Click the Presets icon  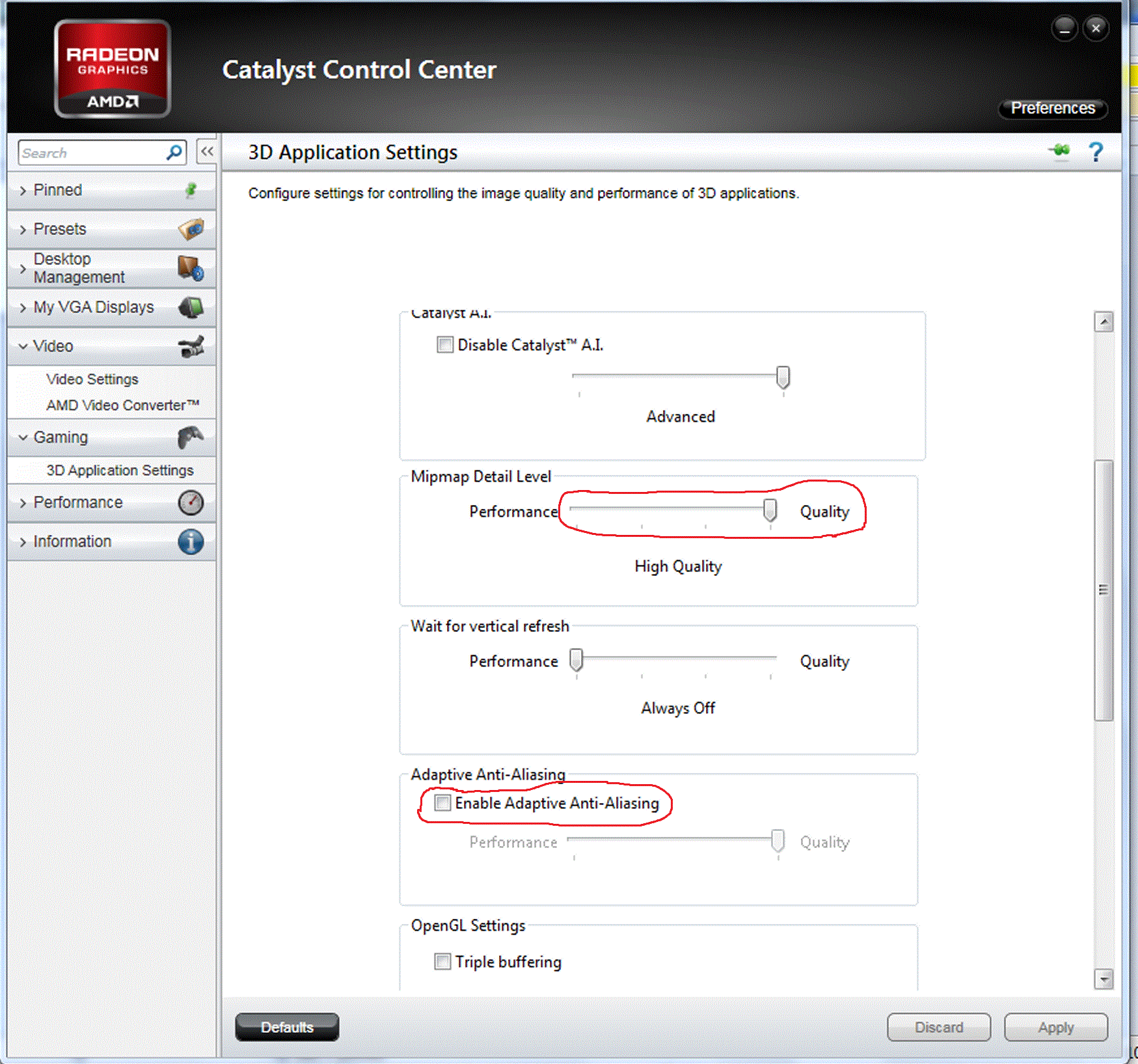[191, 229]
